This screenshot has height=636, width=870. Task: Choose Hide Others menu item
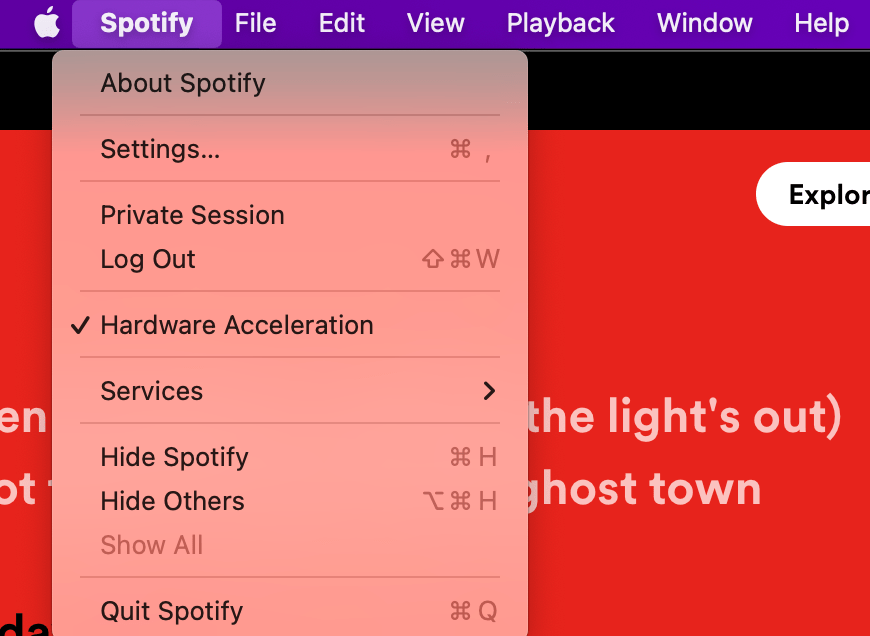[172, 501]
